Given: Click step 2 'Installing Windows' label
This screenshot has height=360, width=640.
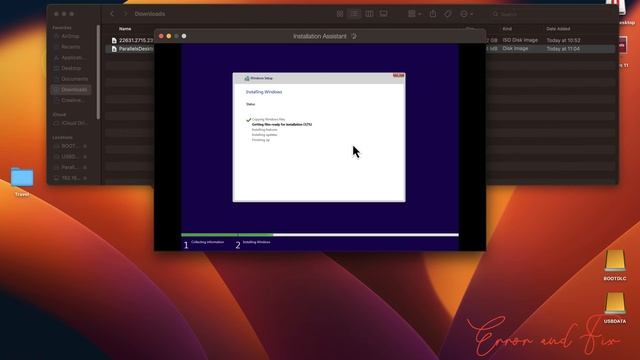Looking at the screenshot, I should click(256, 242).
